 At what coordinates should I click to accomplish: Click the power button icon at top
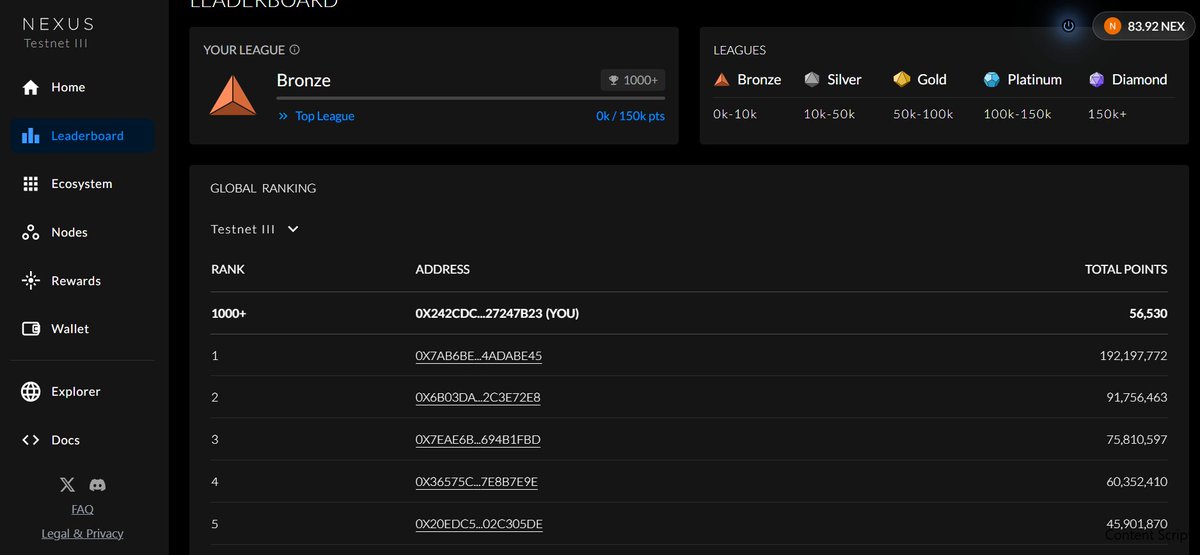coord(1068,26)
